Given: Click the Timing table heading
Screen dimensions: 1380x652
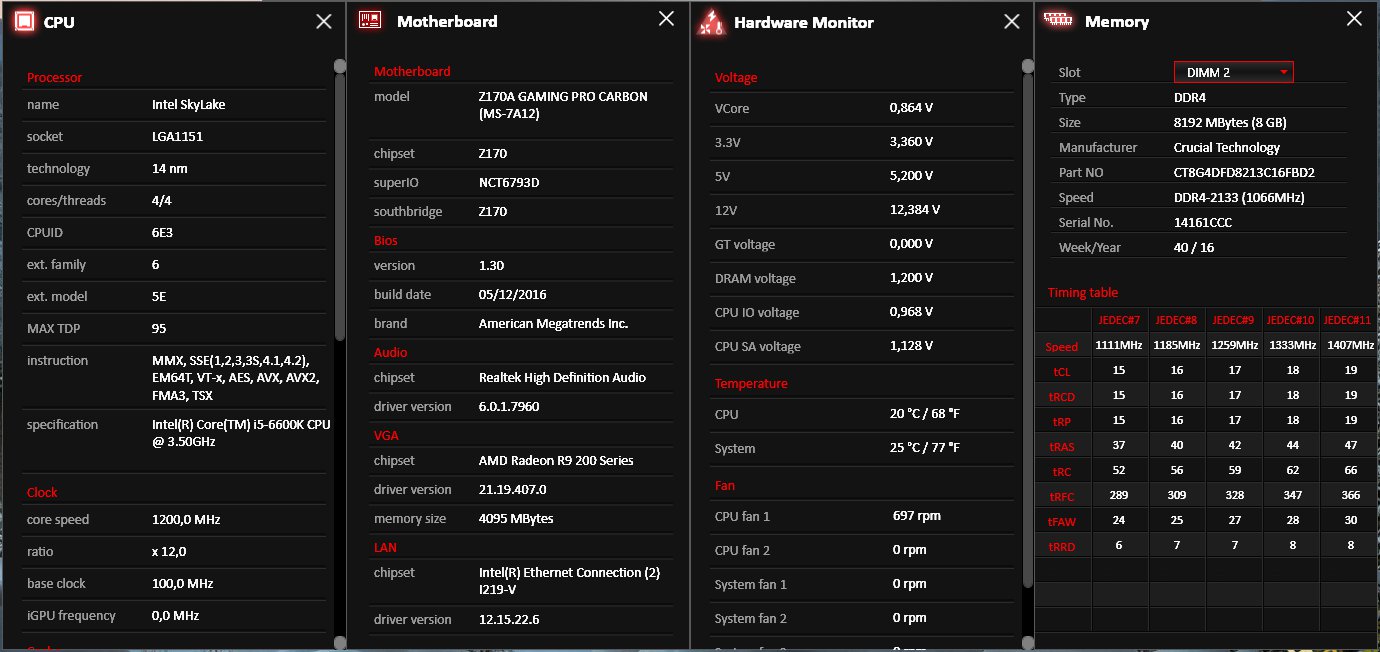Looking at the screenshot, I should tap(1083, 293).
